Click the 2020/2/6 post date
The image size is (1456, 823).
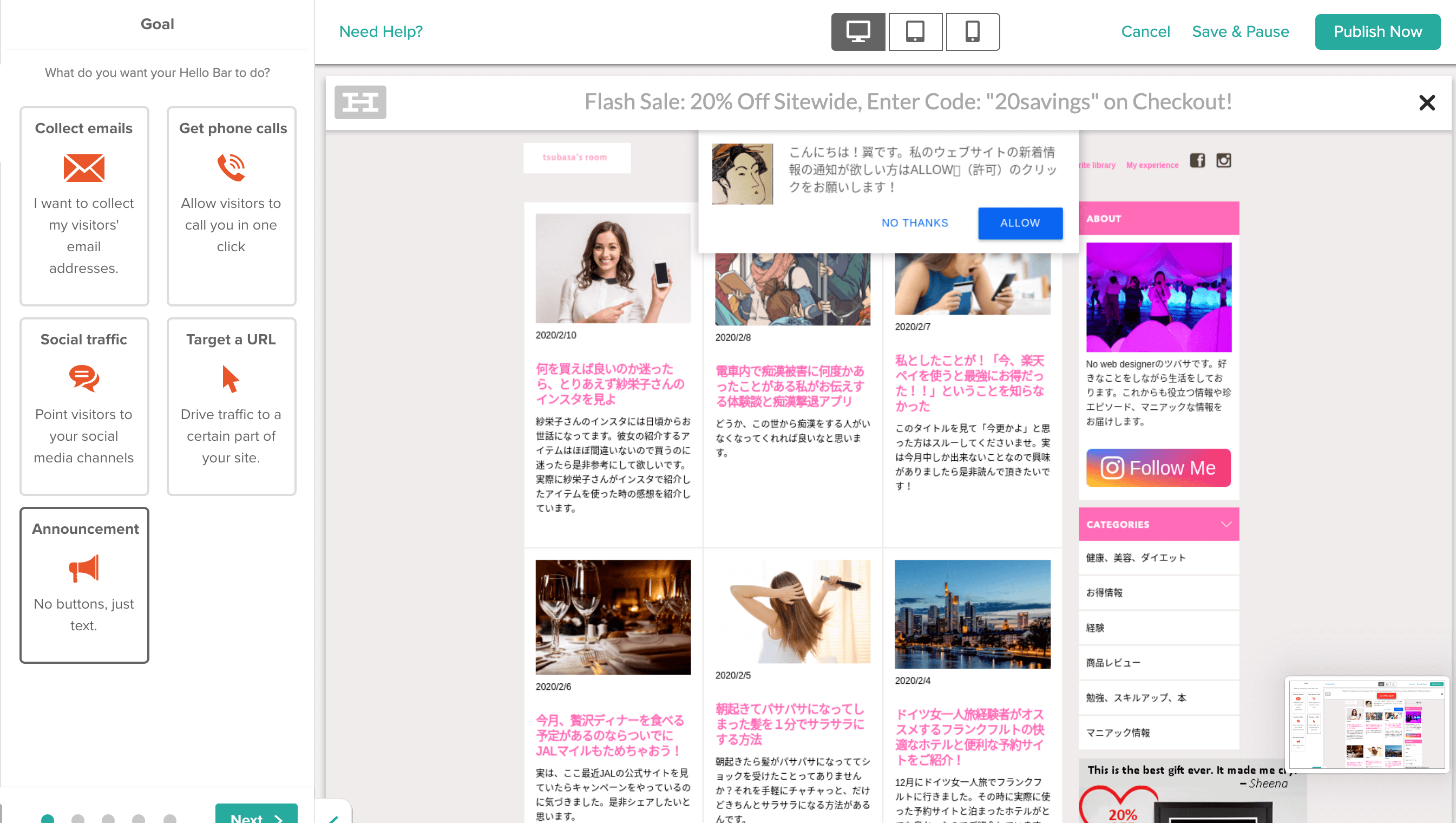pyautogui.click(x=553, y=687)
